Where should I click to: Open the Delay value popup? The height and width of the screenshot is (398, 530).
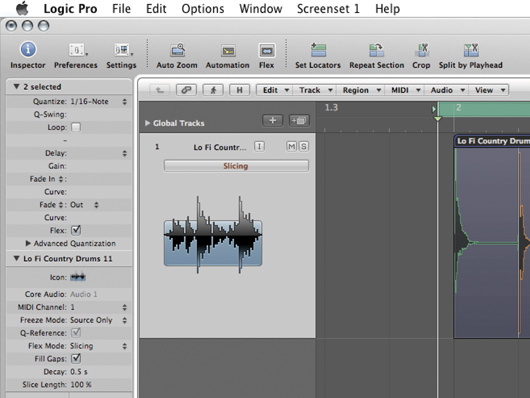point(124,153)
